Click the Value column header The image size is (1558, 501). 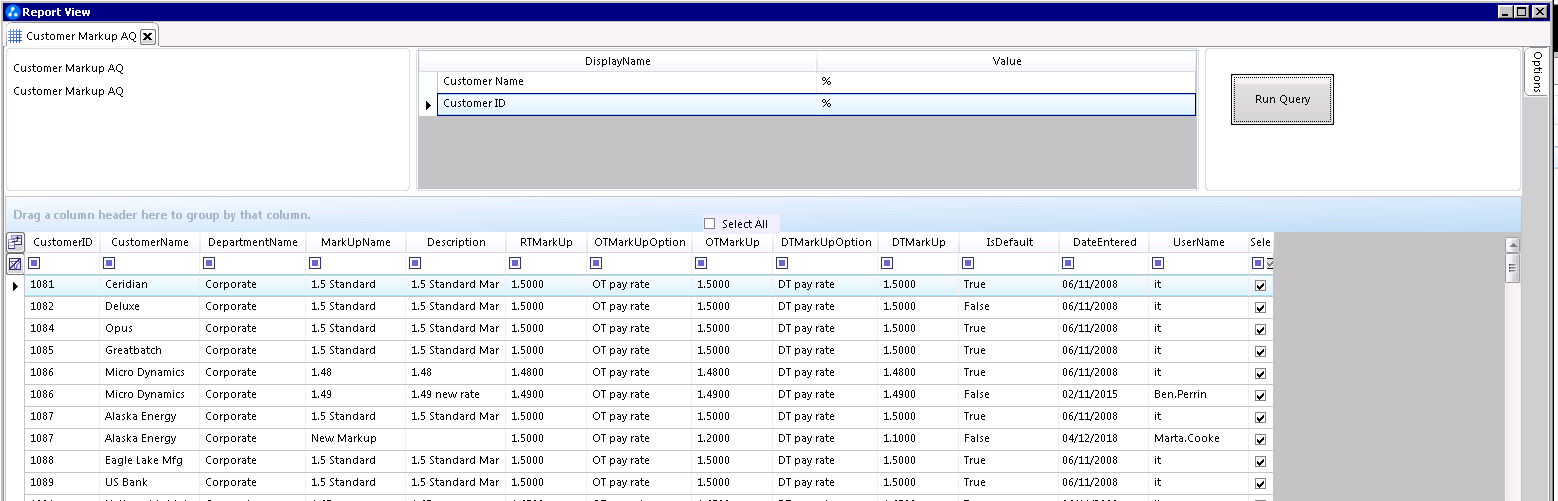[1006, 61]
